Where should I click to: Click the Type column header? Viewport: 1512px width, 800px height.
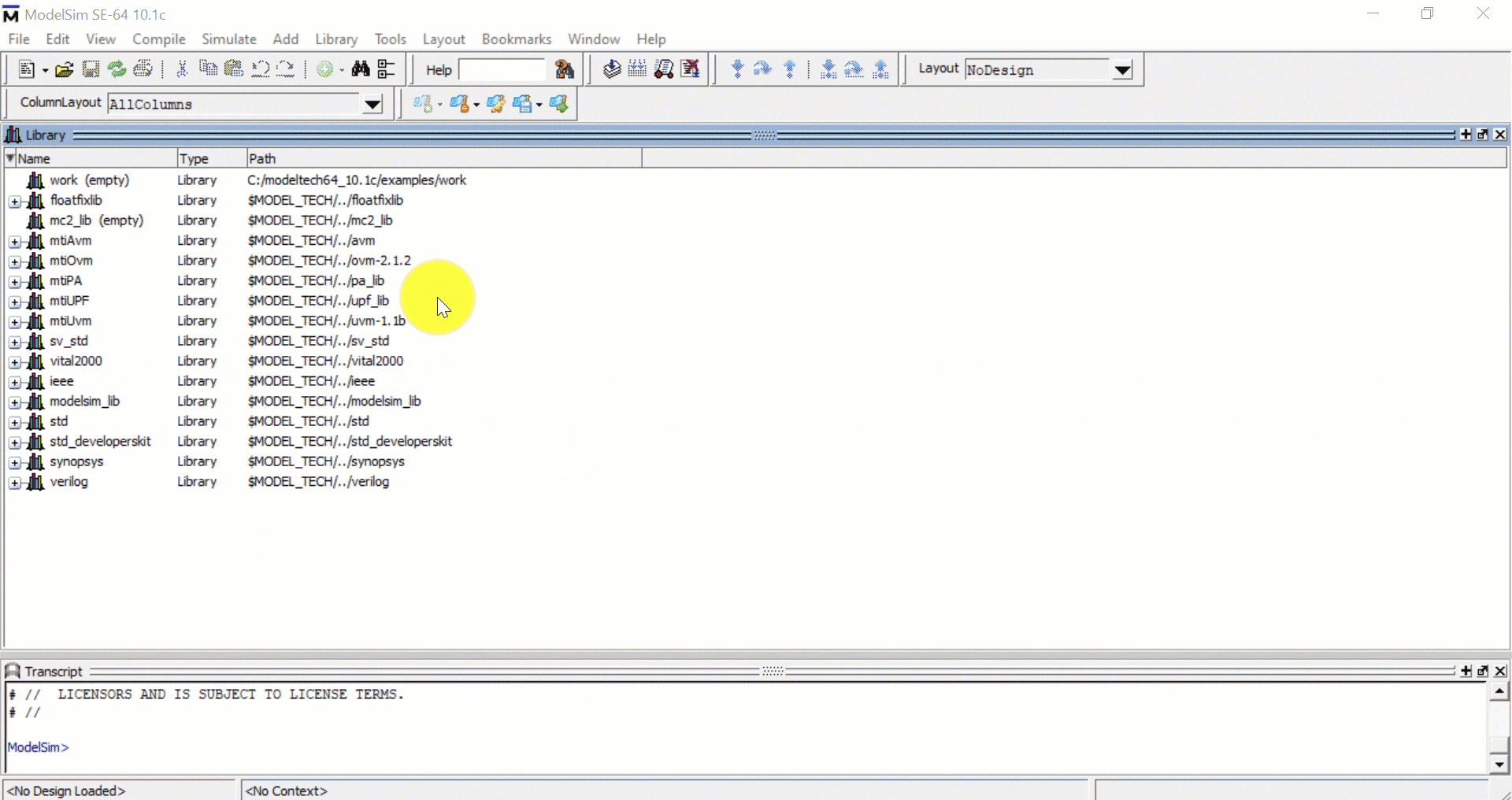(212, 158)
